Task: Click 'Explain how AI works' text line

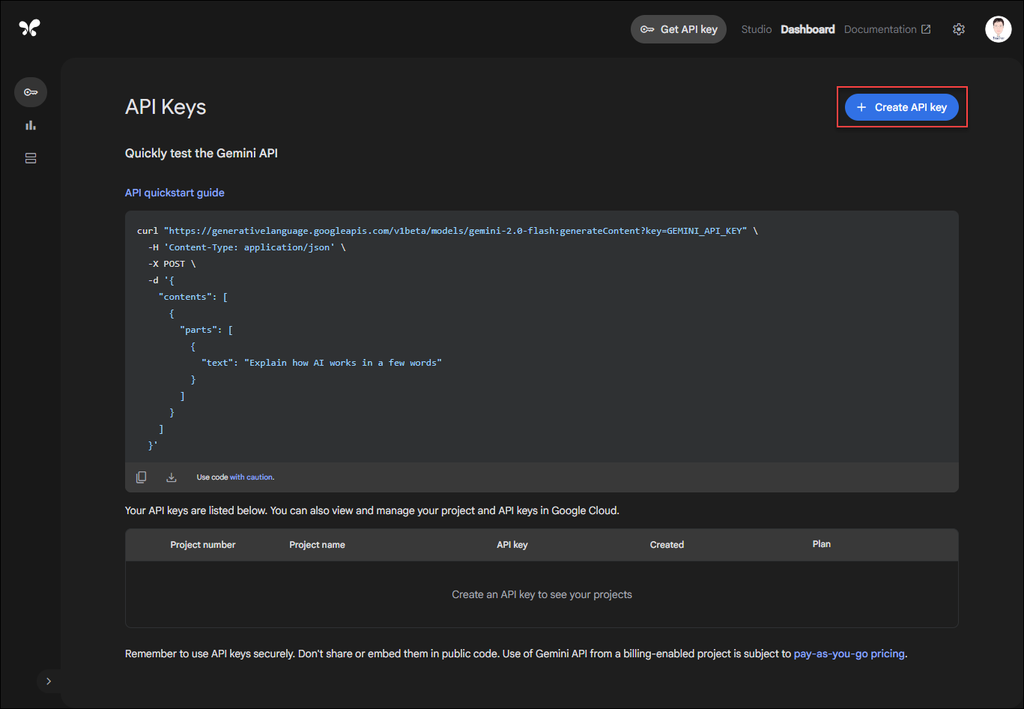Action: (x=321, y=362)
